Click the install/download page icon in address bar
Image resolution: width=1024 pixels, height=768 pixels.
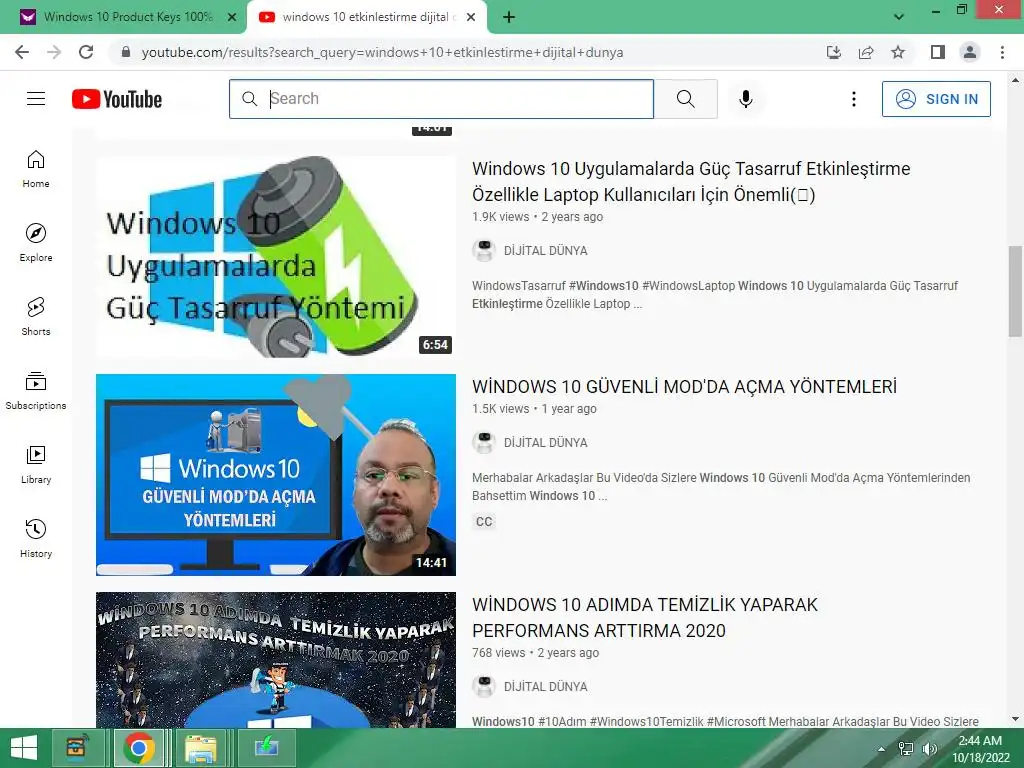point(834,52)
